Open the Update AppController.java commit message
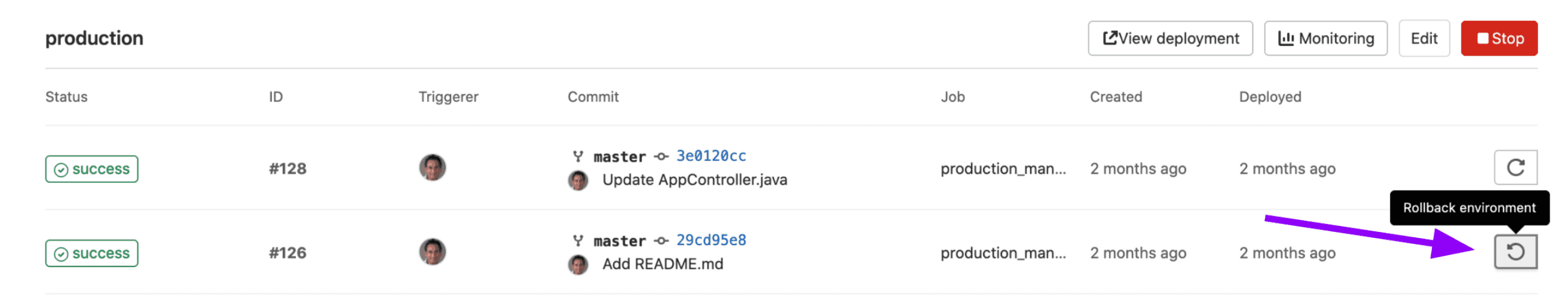 tap(694, 180)
